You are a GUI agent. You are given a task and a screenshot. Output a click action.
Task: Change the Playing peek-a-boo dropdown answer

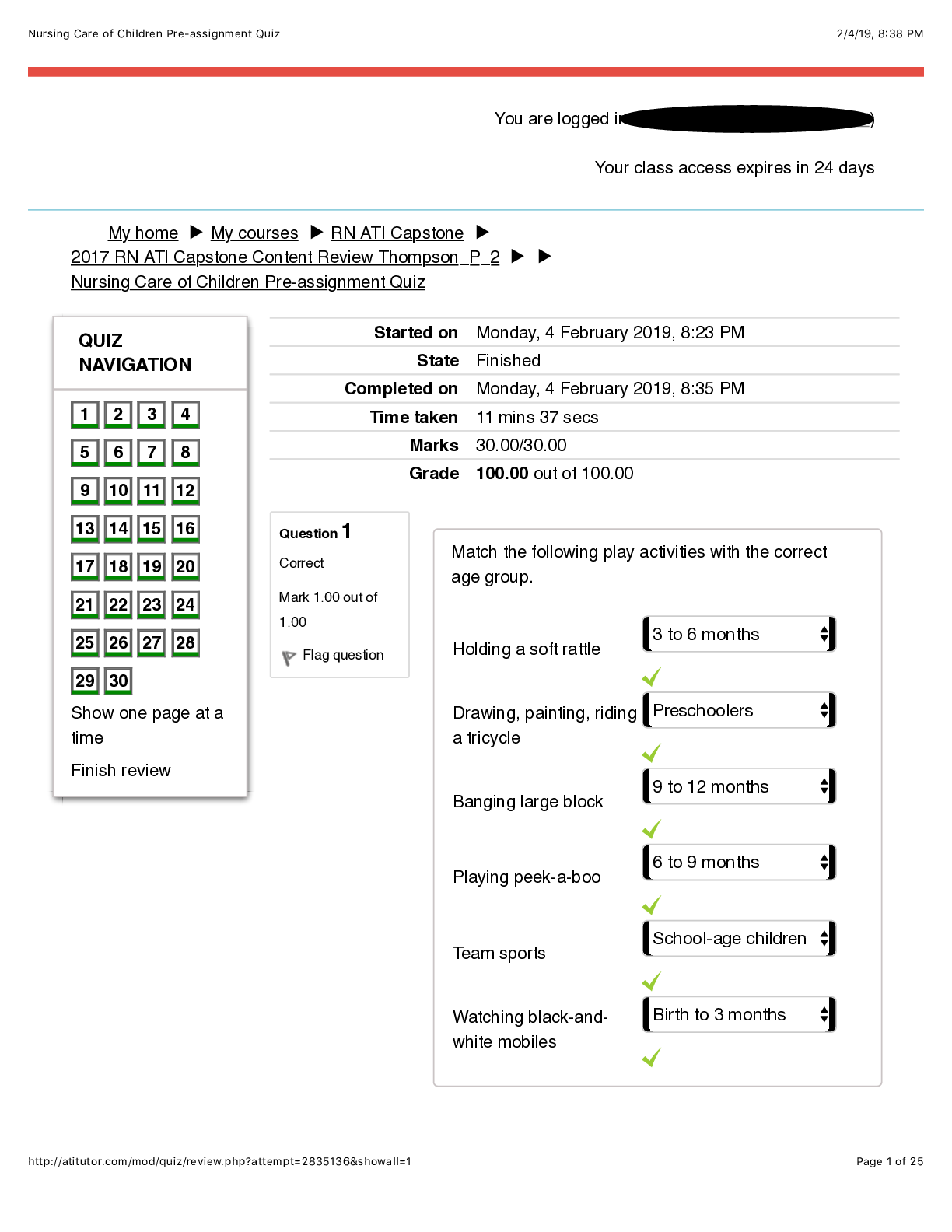click(738, 863)
